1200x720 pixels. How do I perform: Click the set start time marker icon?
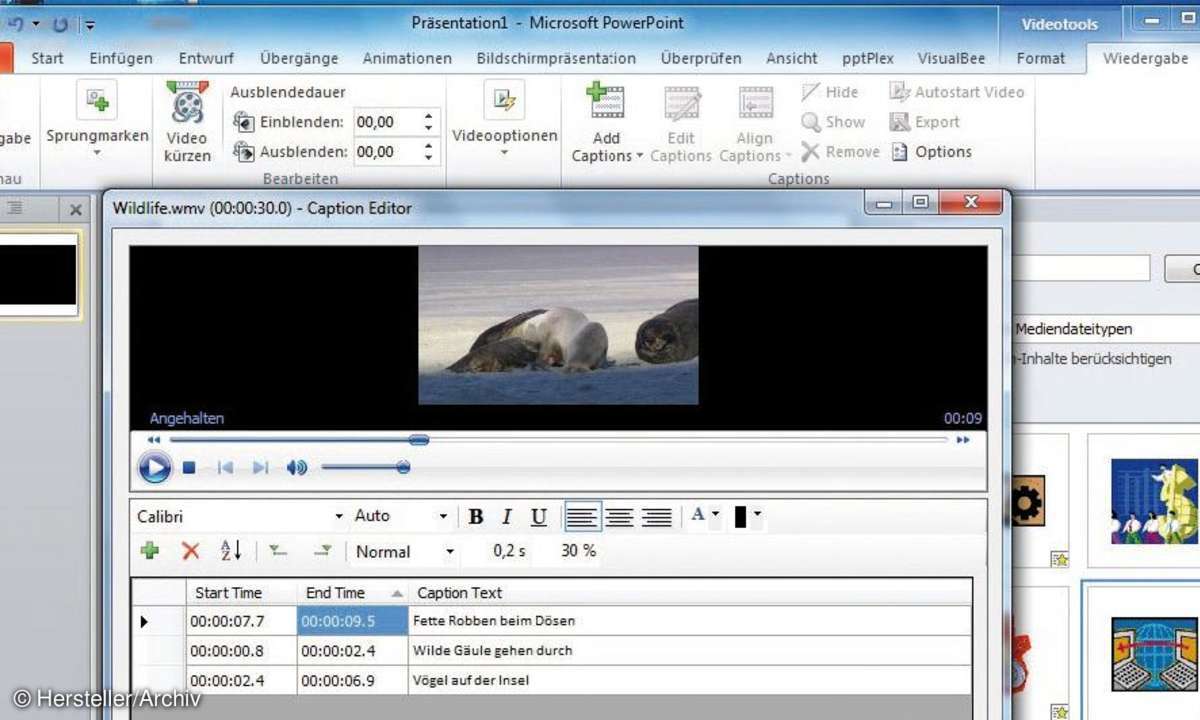pyautogui.click(x=279, y=551)
